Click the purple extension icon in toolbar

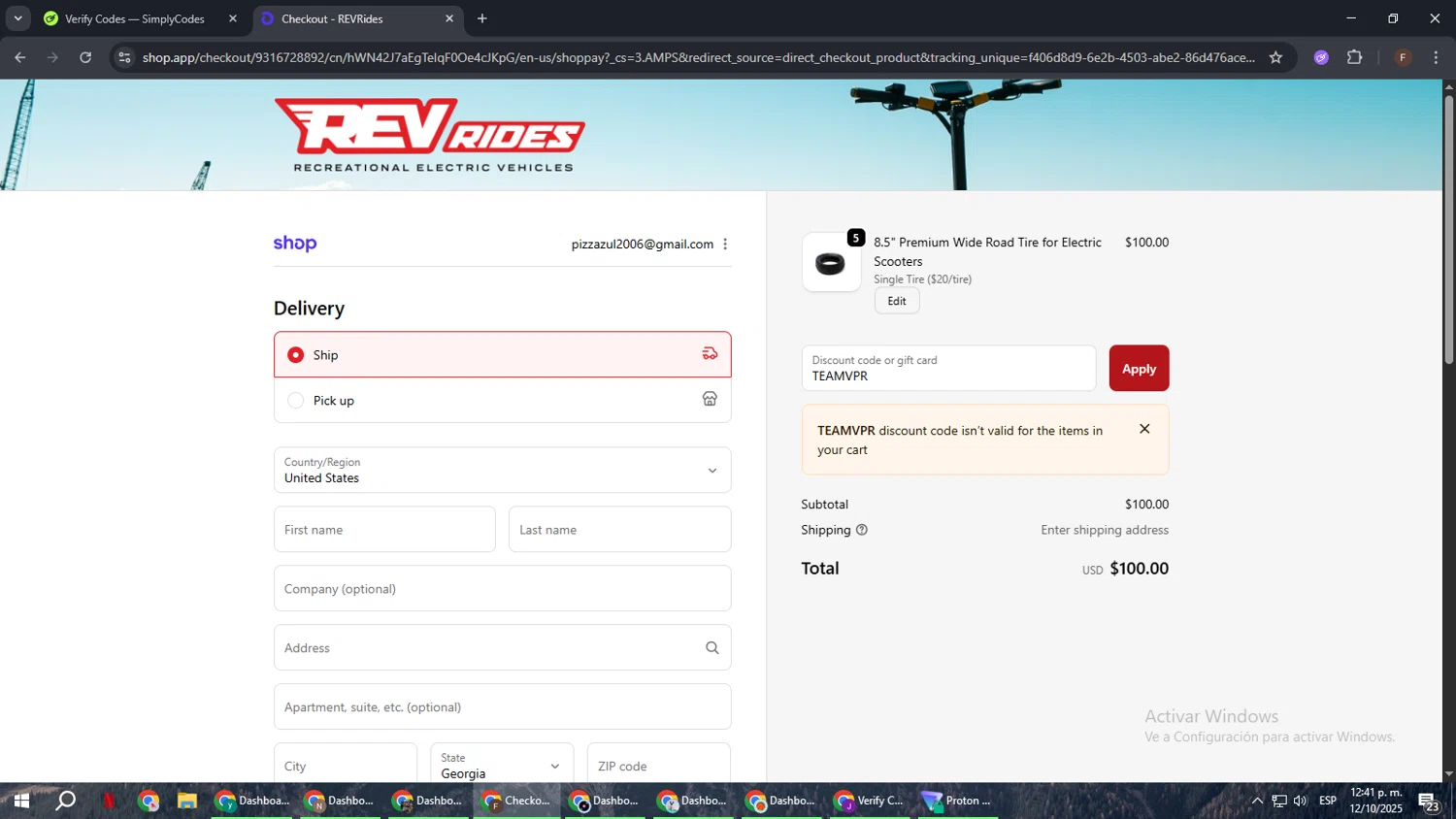pos(1321,57)
